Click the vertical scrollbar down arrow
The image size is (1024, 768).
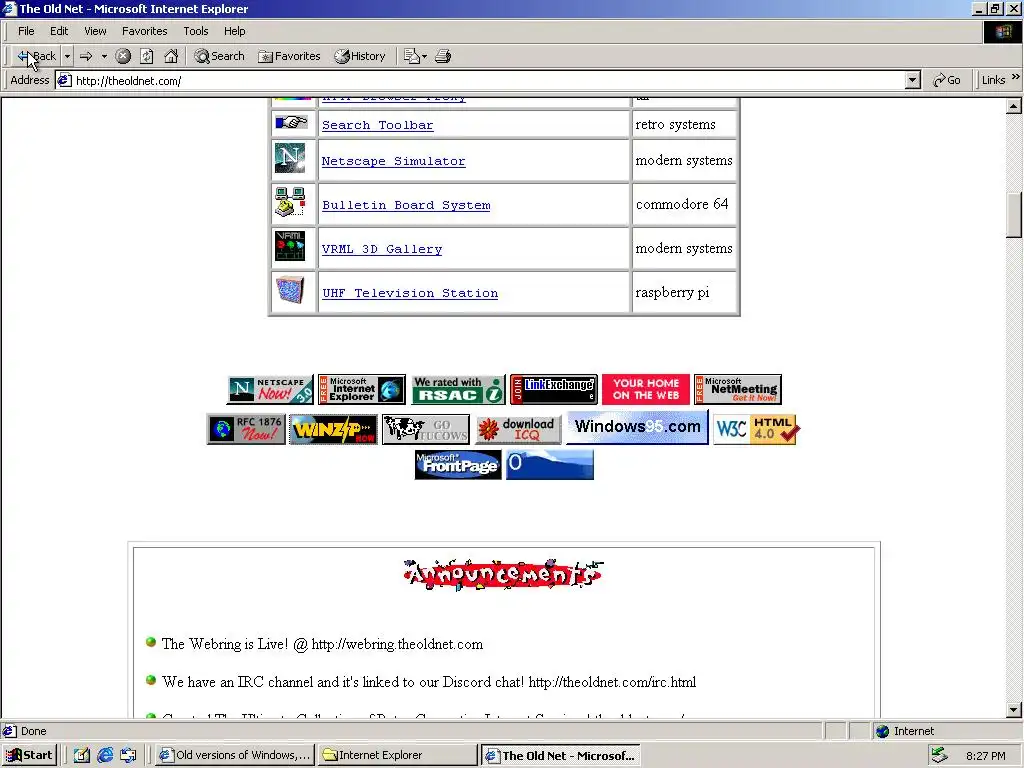(x=1014, y=710)
